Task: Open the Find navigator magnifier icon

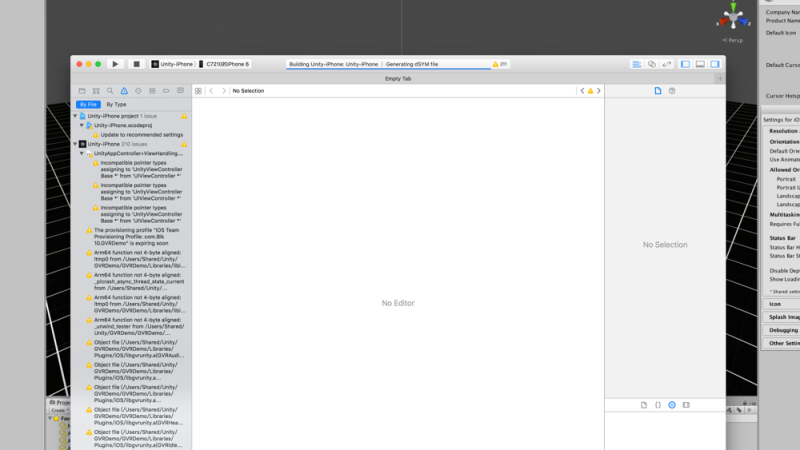Action: coord(110,91)
